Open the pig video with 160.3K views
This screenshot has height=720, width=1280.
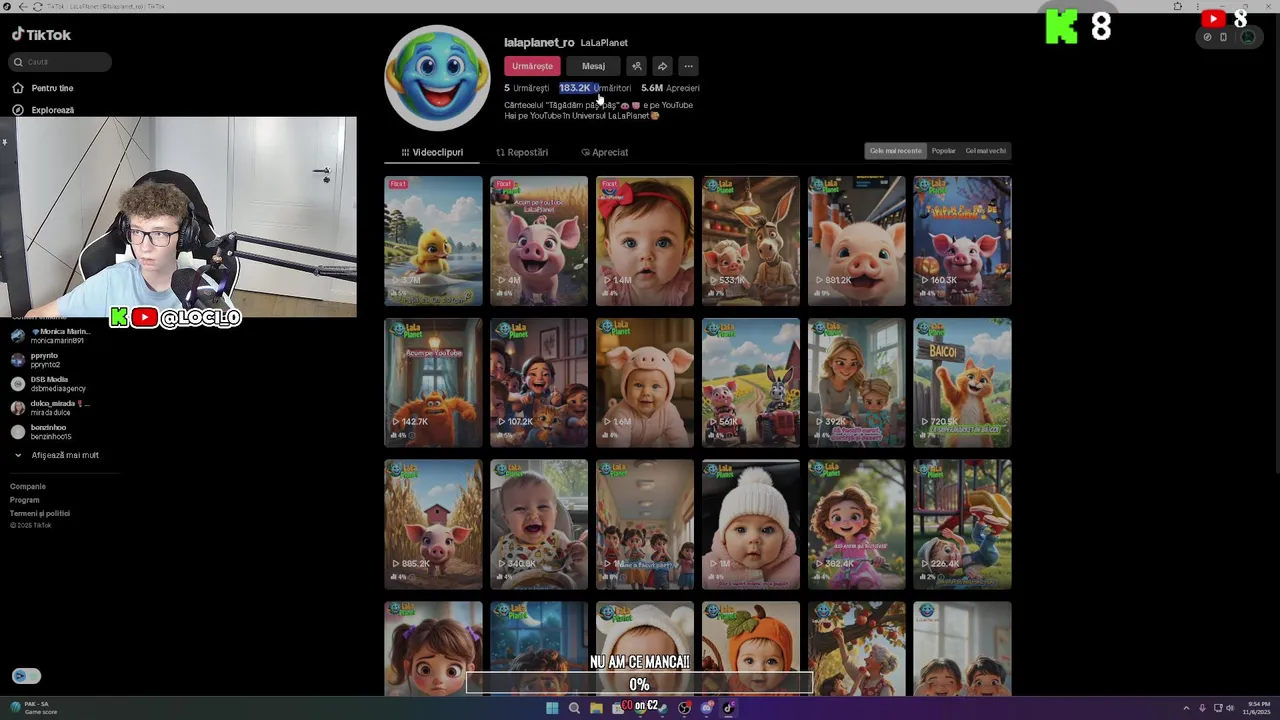pos(962,241)
